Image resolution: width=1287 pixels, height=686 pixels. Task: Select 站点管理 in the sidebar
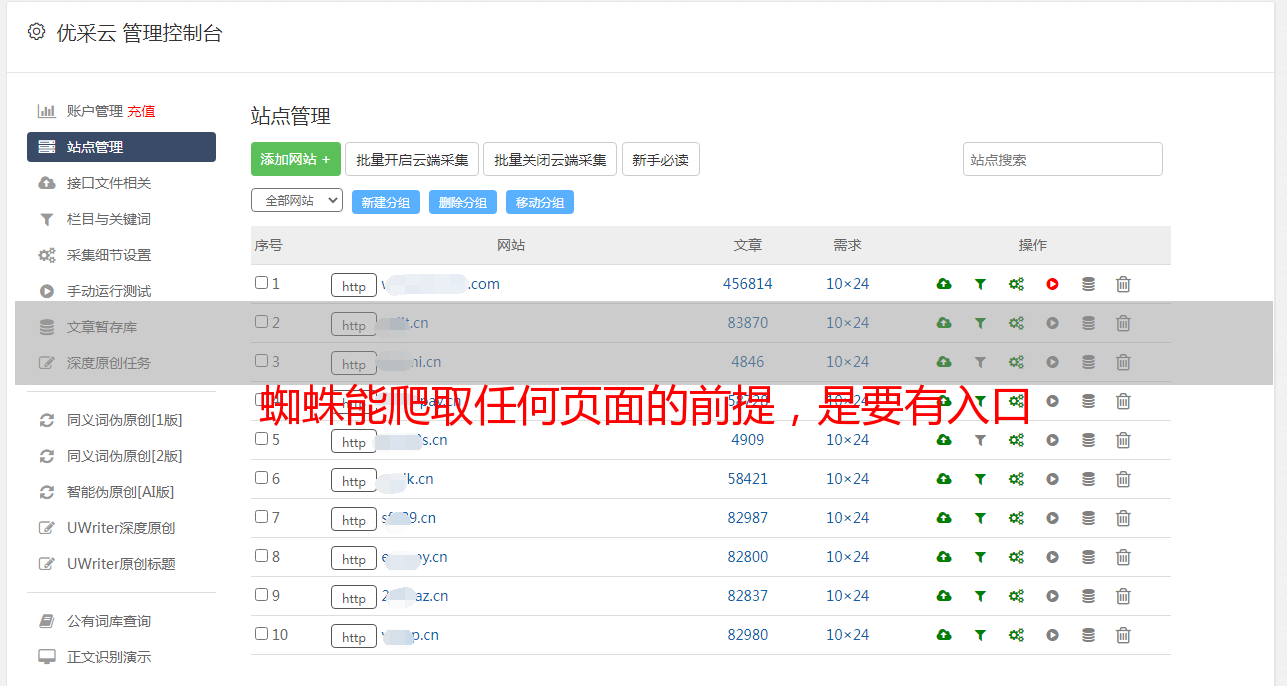point(121,147)
